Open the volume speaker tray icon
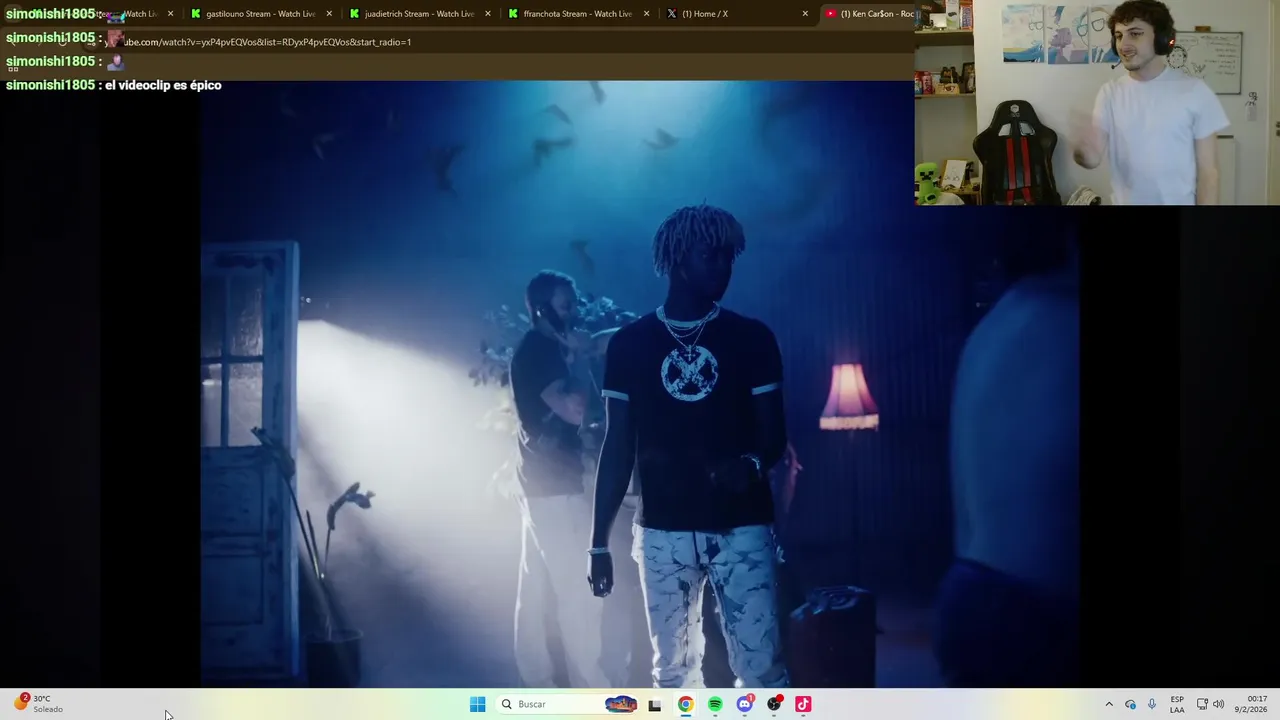Image resolution: width=1280 pixels, height=720 pixels. click(1219, 704)
